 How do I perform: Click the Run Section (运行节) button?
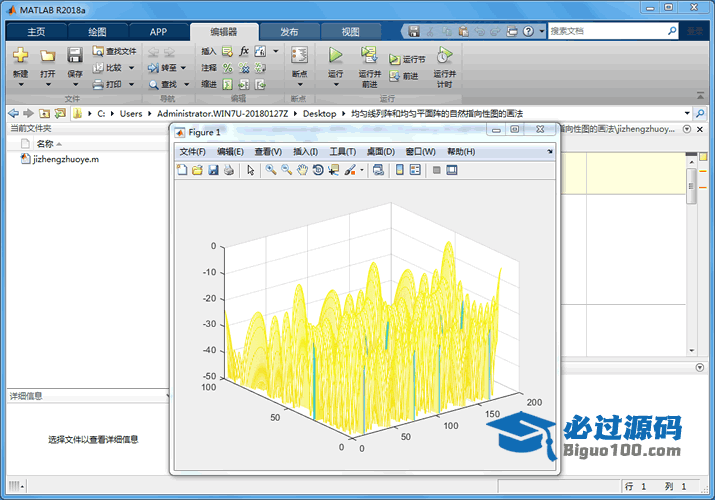[x=407, y=60]
